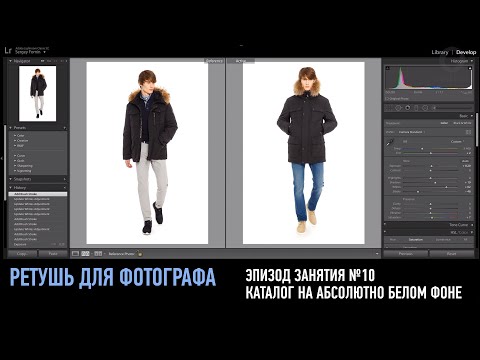Select the Graduated Filter tool icon
Viewport: 480px width, 360px height.
[416, 108]
